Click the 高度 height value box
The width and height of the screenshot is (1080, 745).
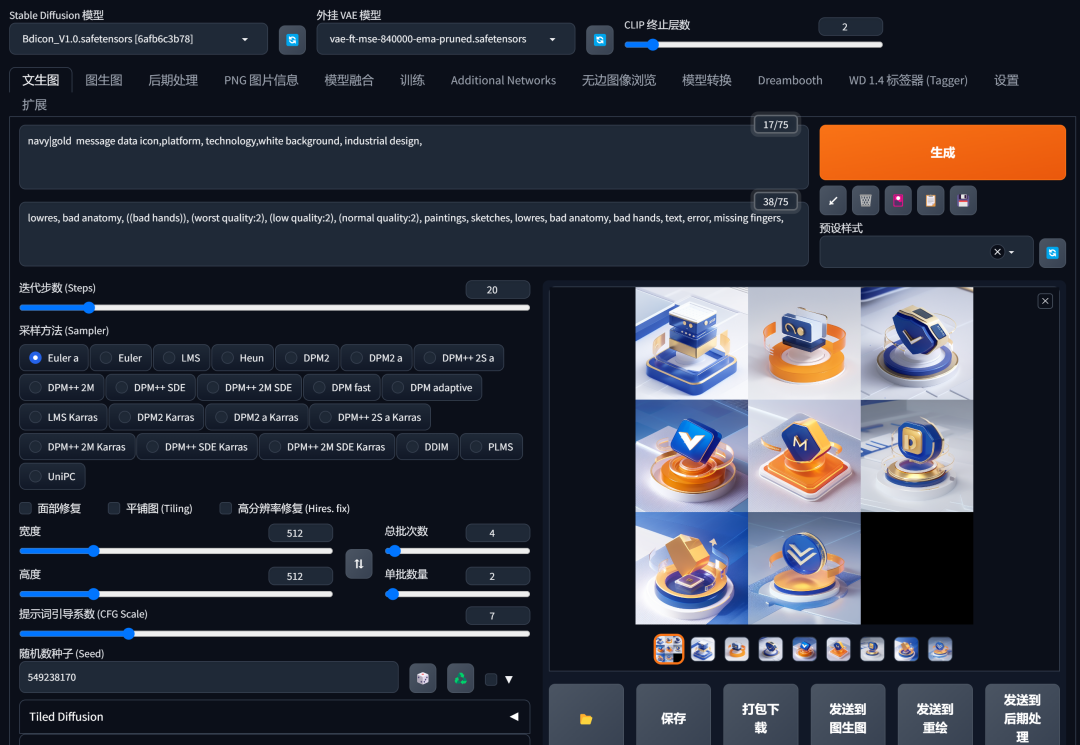click(300, 576)
